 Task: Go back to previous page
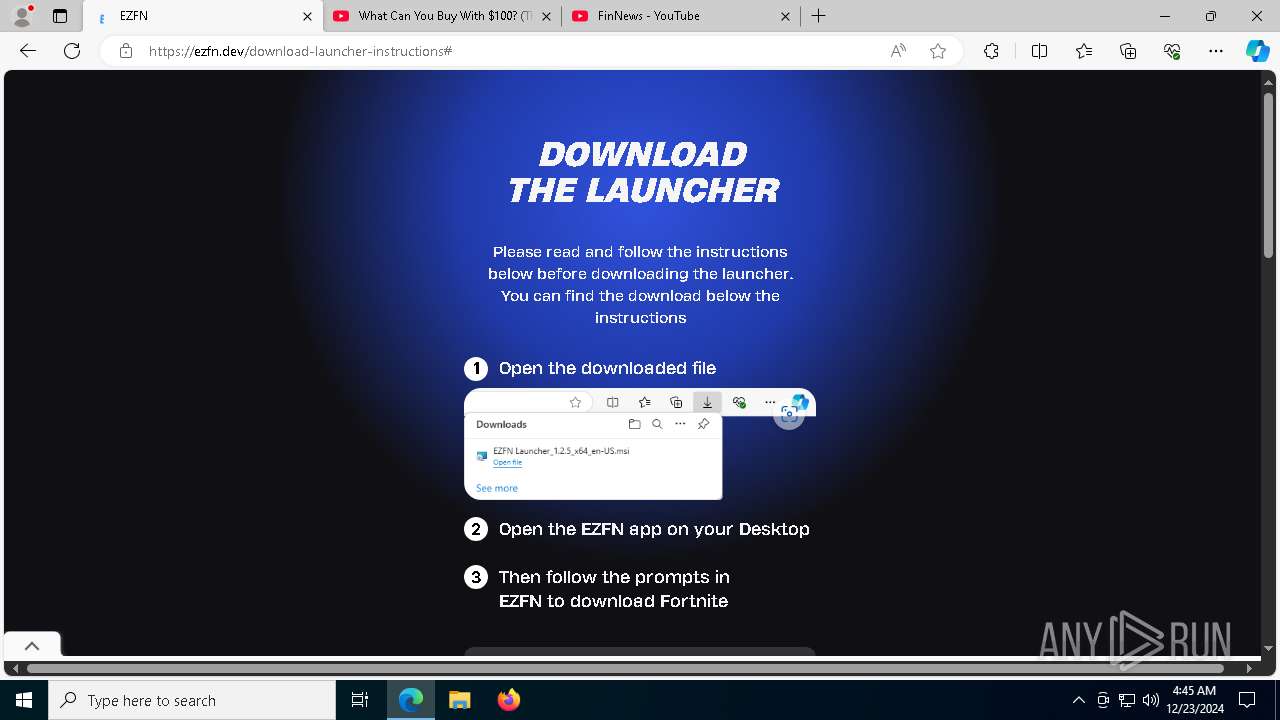(x=28, y=51)
